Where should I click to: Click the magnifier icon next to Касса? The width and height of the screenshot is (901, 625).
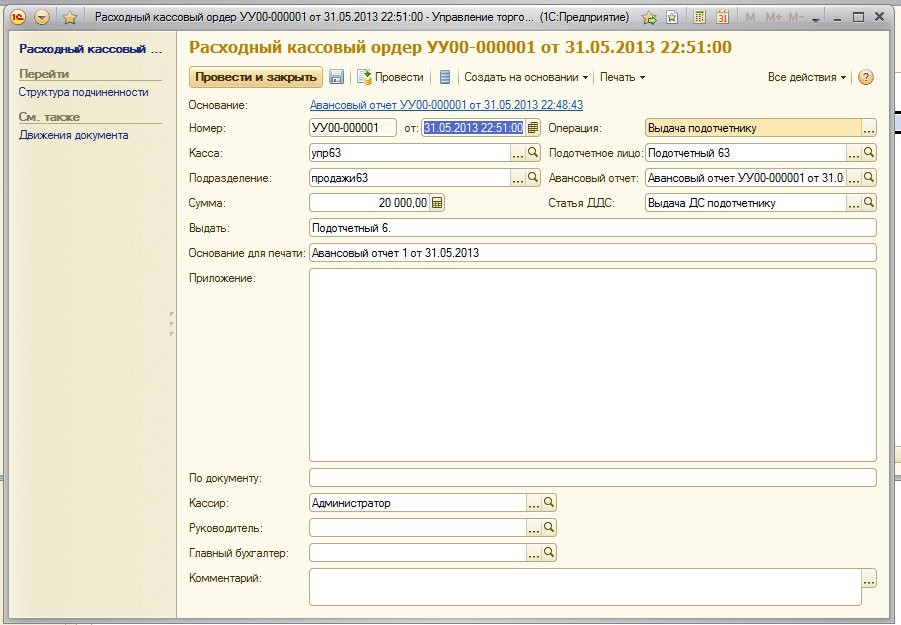coord(533,153)
